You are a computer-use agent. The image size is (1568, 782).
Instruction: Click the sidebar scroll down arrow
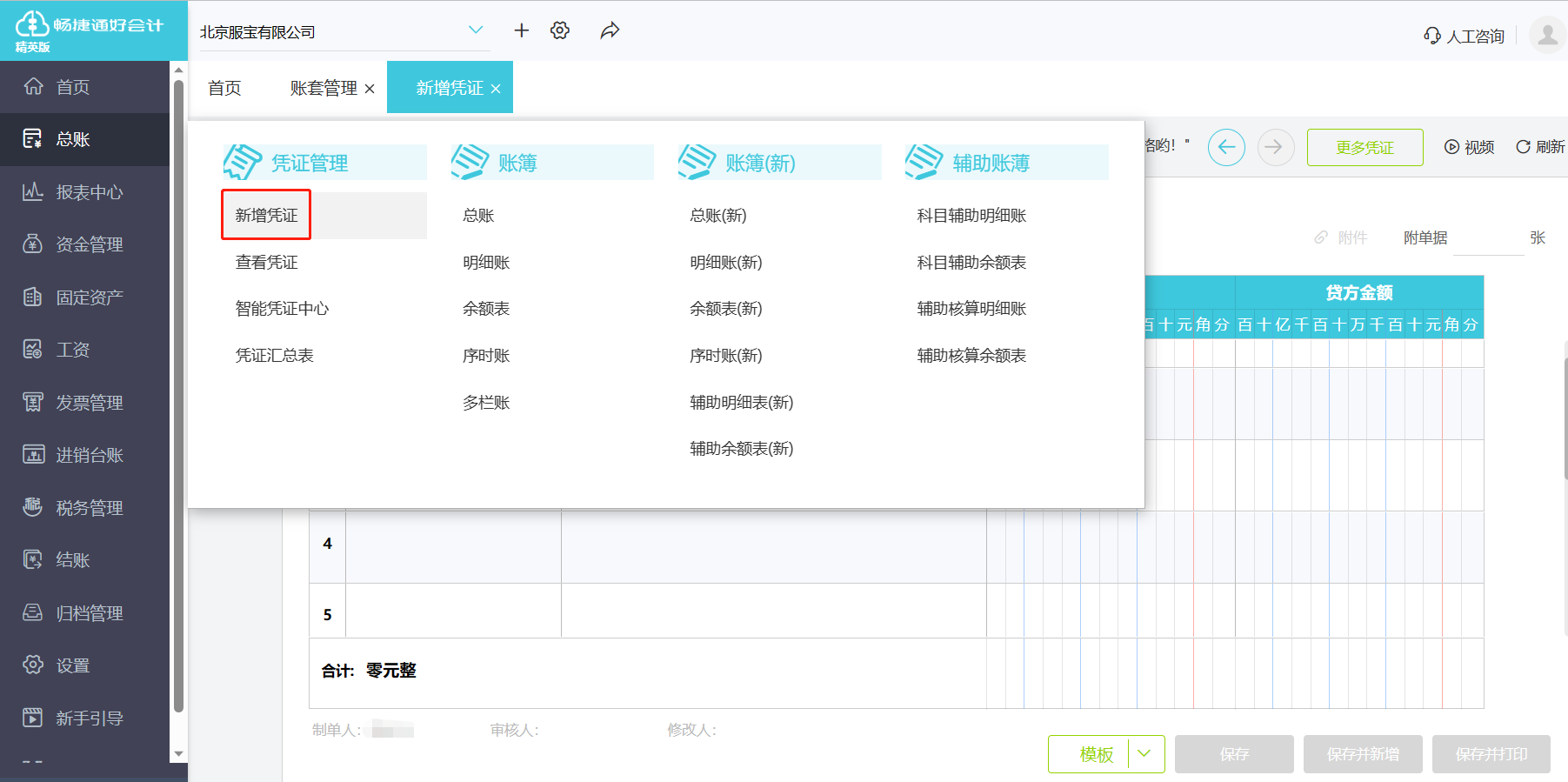click(x=178, y=754)
